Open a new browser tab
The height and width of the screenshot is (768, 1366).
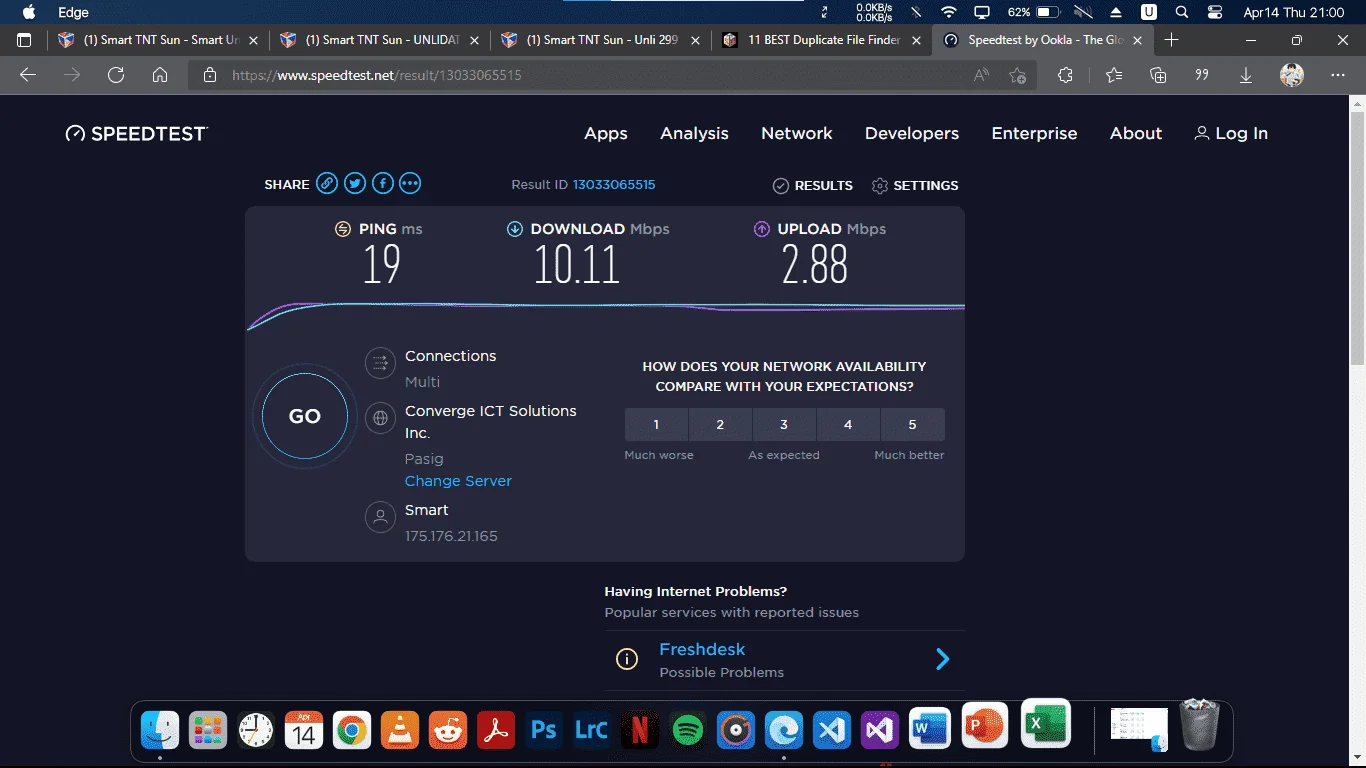tap(1172, 40)
